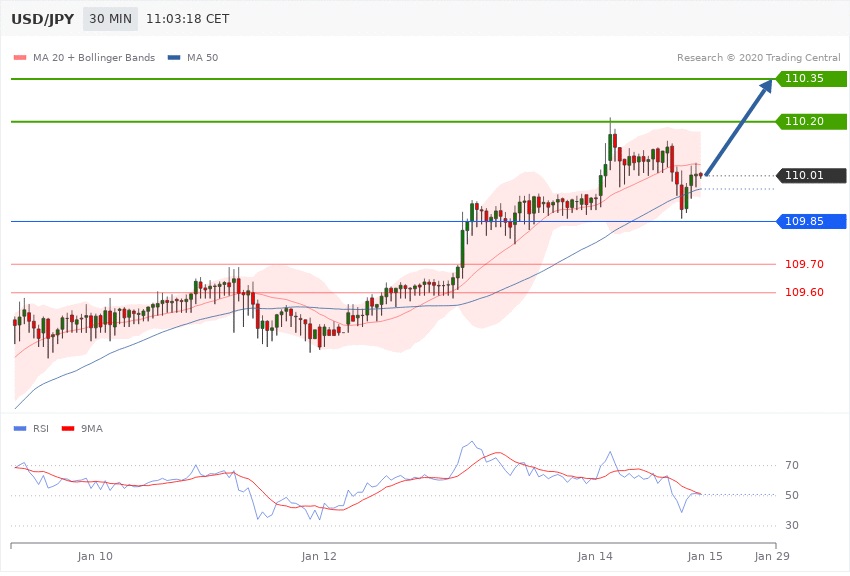Click the USD/JPY symbol title
The width and height of the screenshot is (850, 576).
coord(42,19)
